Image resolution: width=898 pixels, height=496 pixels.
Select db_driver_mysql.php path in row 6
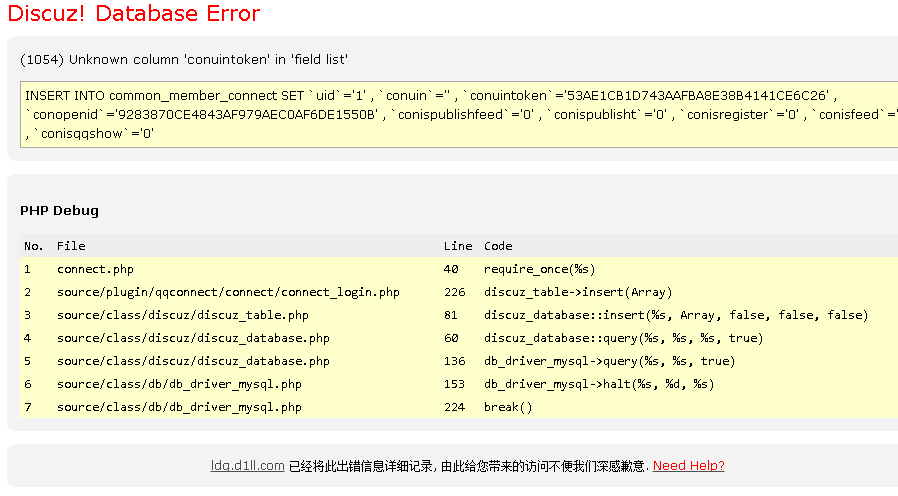click(179, 384)
